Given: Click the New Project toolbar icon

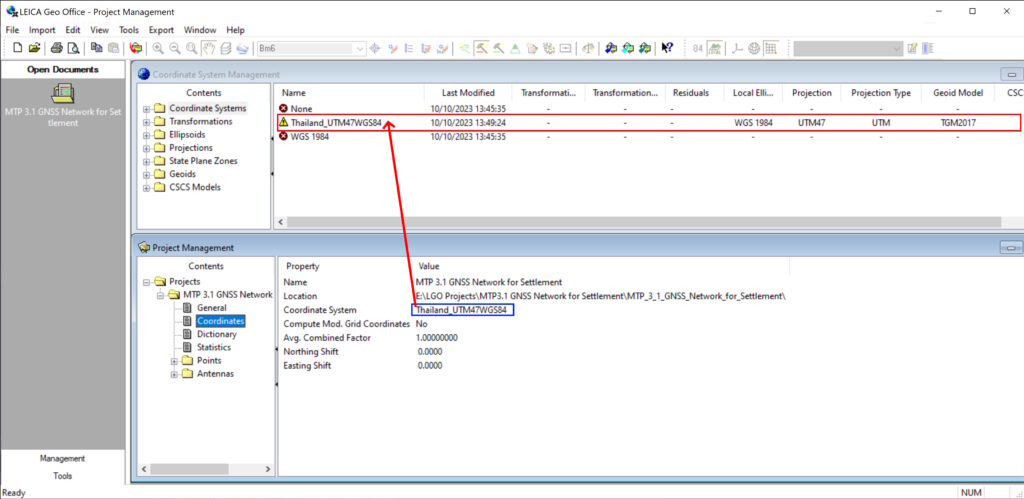Looking at the screenshot, I should point(17,48).
